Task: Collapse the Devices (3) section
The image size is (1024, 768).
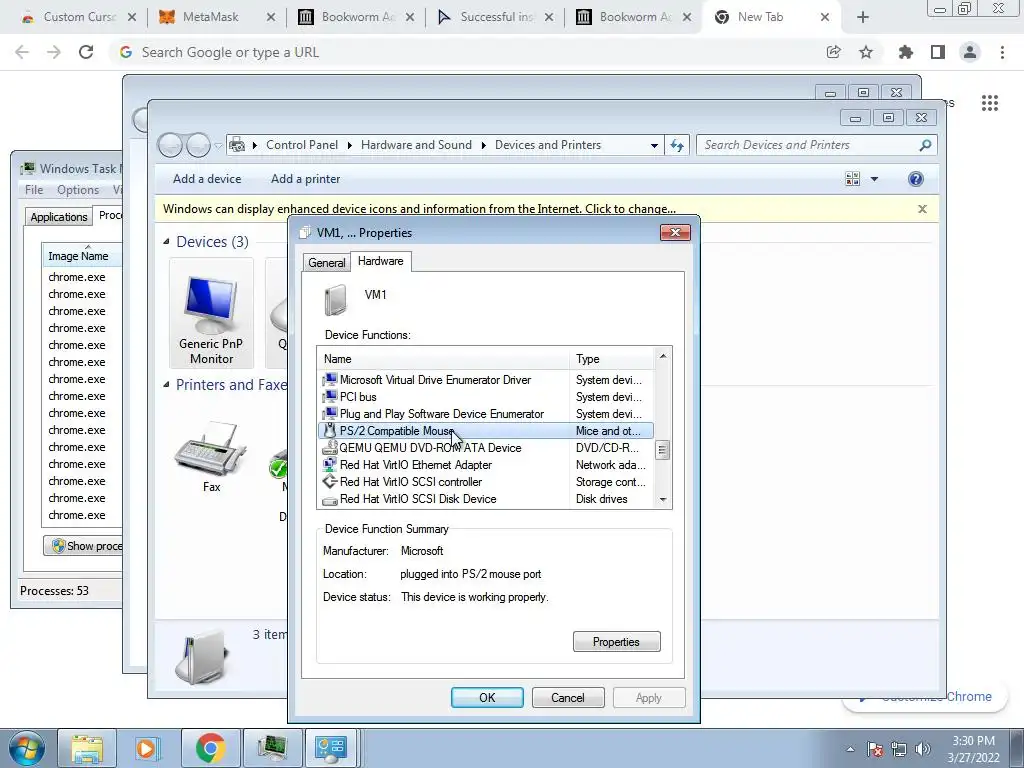Action: coord(167,242)
